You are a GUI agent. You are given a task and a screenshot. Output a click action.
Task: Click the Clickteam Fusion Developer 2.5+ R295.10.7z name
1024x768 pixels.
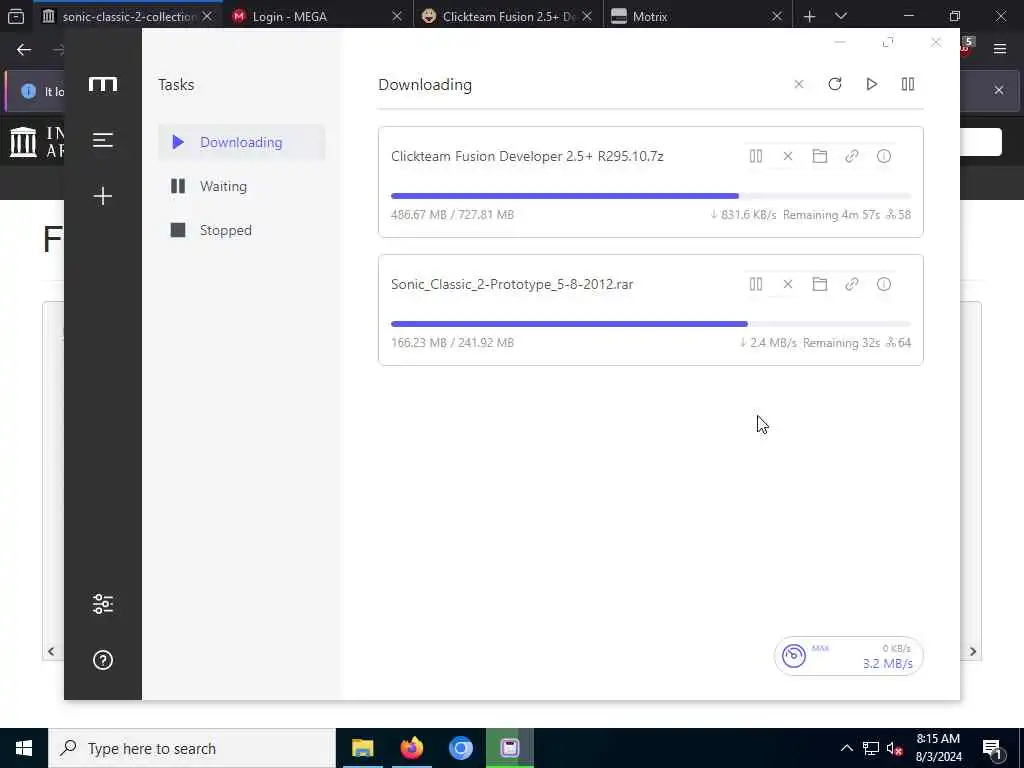point(527,156)
